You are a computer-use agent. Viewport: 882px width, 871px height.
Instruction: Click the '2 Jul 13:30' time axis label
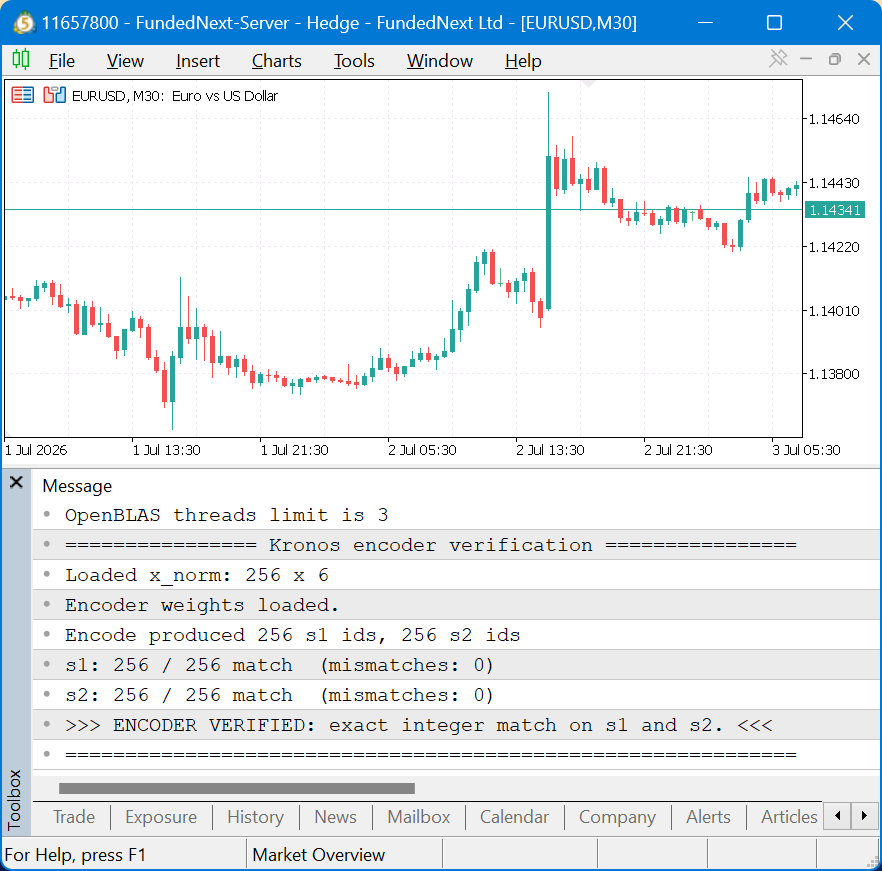[x=550, y=450]
